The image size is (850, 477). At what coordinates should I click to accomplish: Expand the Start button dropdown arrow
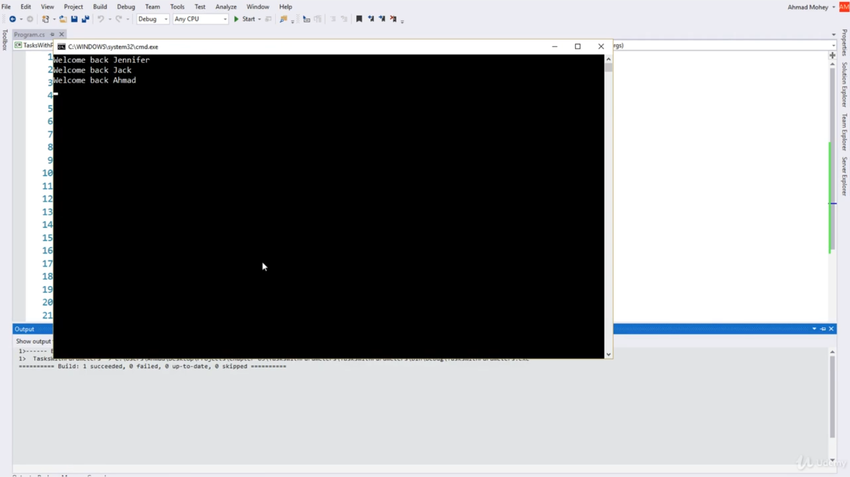point(260,19)
